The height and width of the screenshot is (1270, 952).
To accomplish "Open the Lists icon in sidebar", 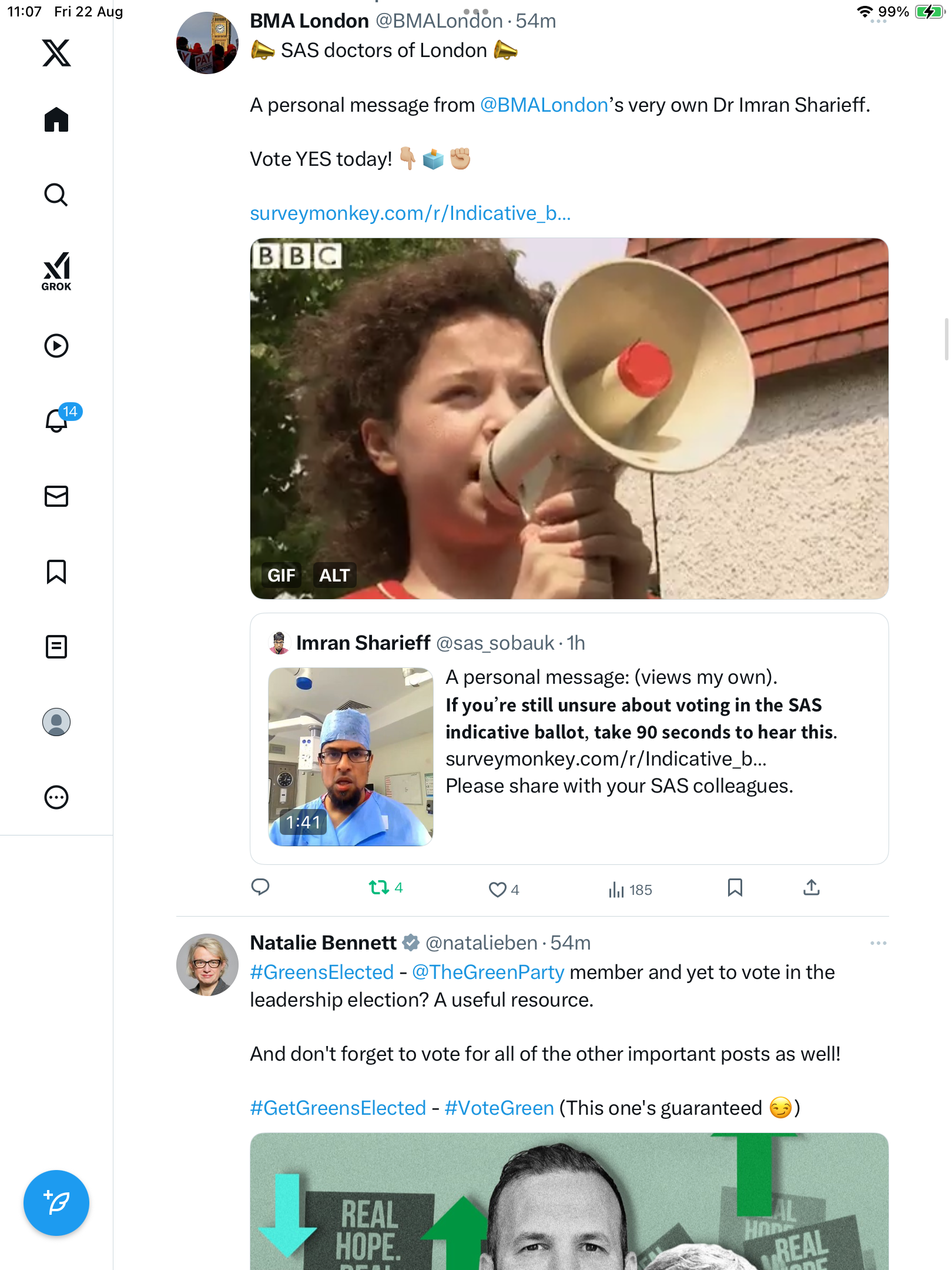I will point(56,647).
